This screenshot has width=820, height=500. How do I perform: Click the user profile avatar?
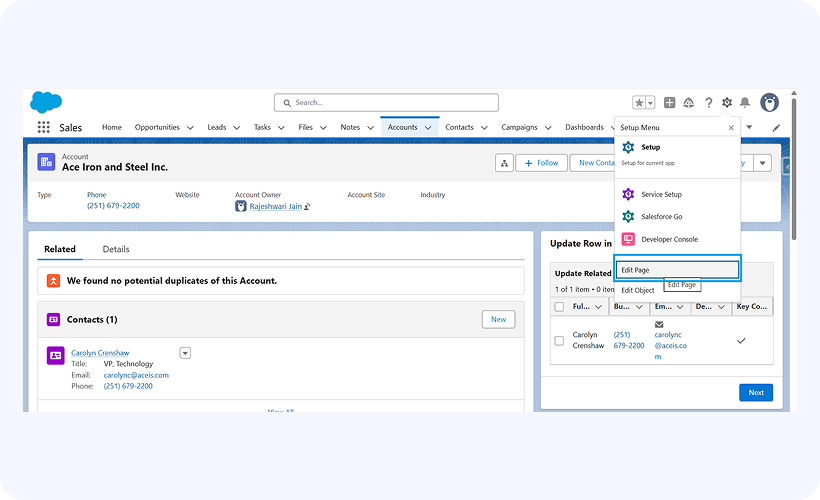(770, 103)
